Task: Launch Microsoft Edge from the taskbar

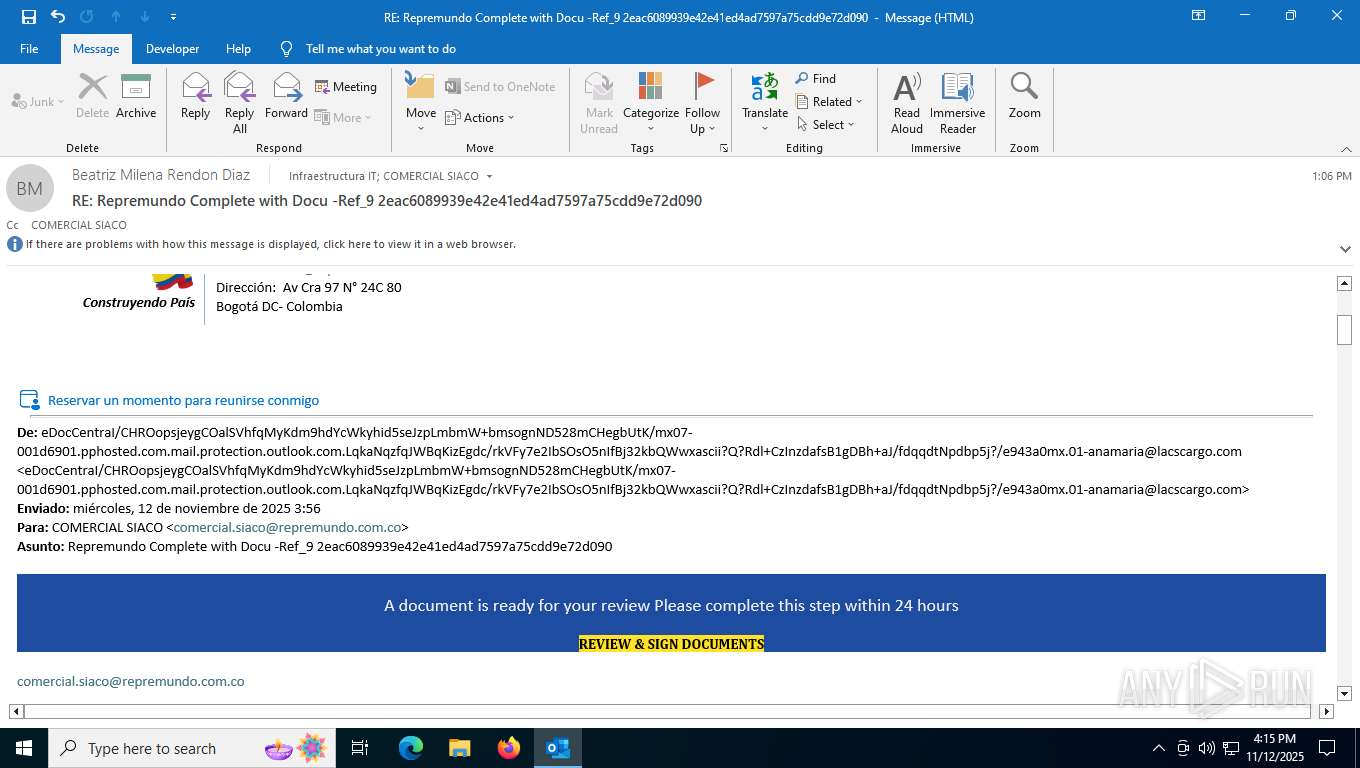Action: 410,748
